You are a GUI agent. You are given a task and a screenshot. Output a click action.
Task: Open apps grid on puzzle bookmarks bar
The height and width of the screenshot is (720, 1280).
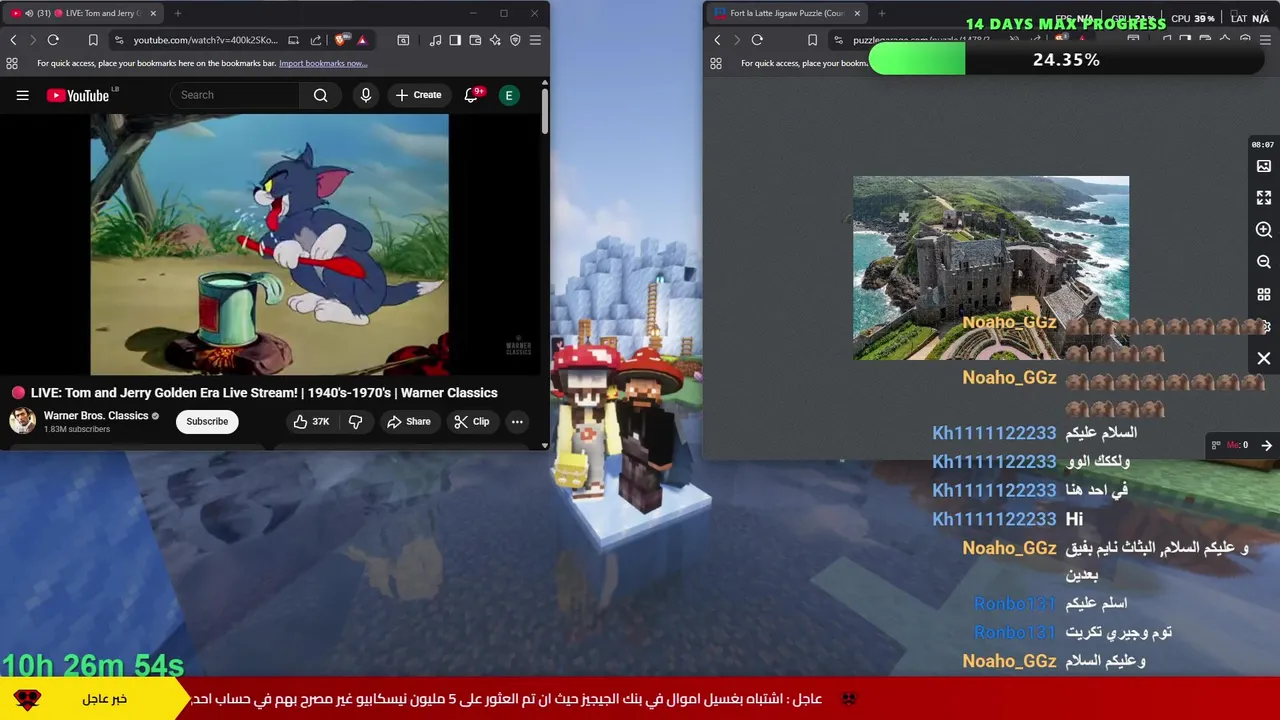716,63
